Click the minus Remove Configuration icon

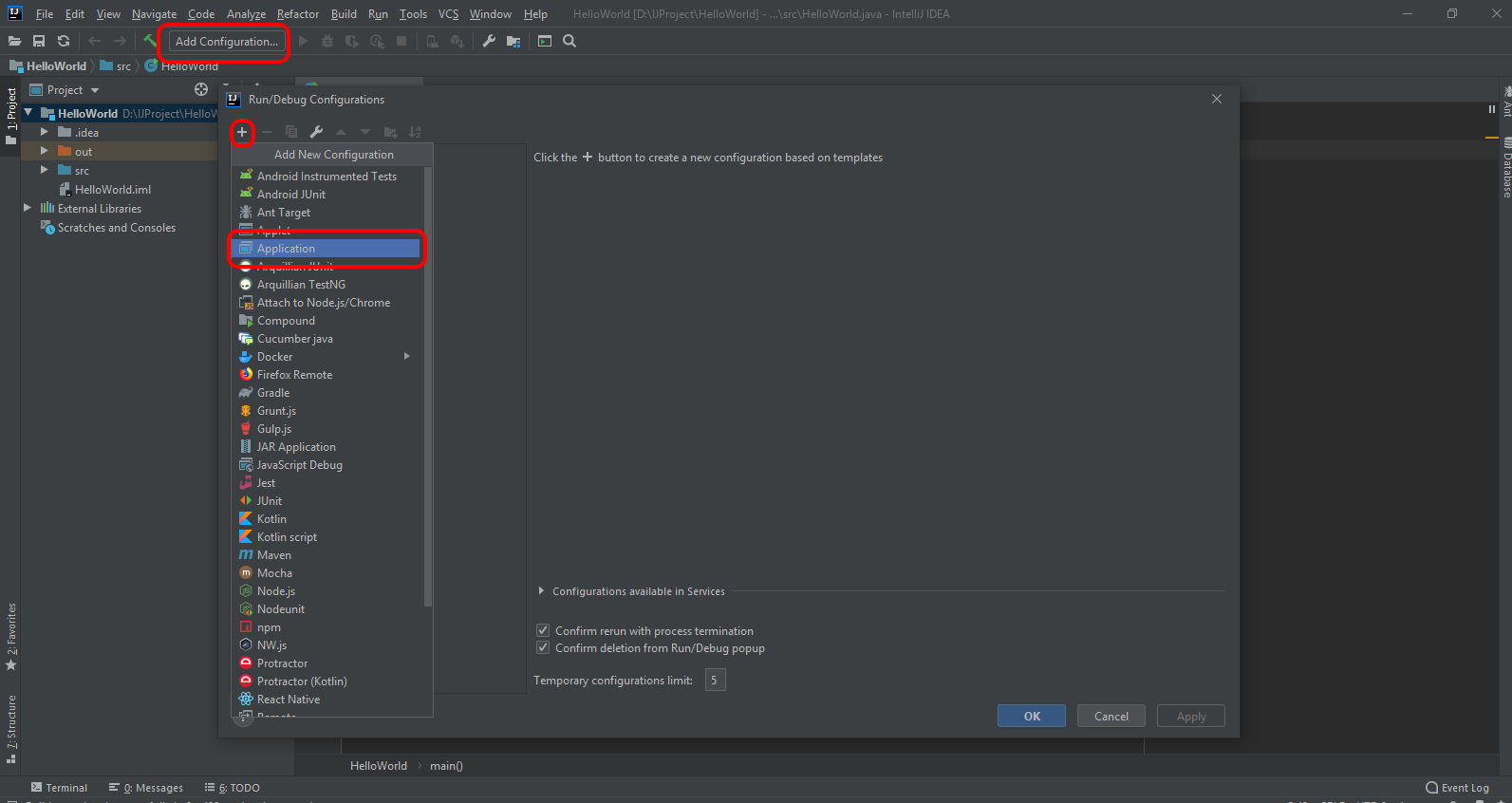click(267, 132)
